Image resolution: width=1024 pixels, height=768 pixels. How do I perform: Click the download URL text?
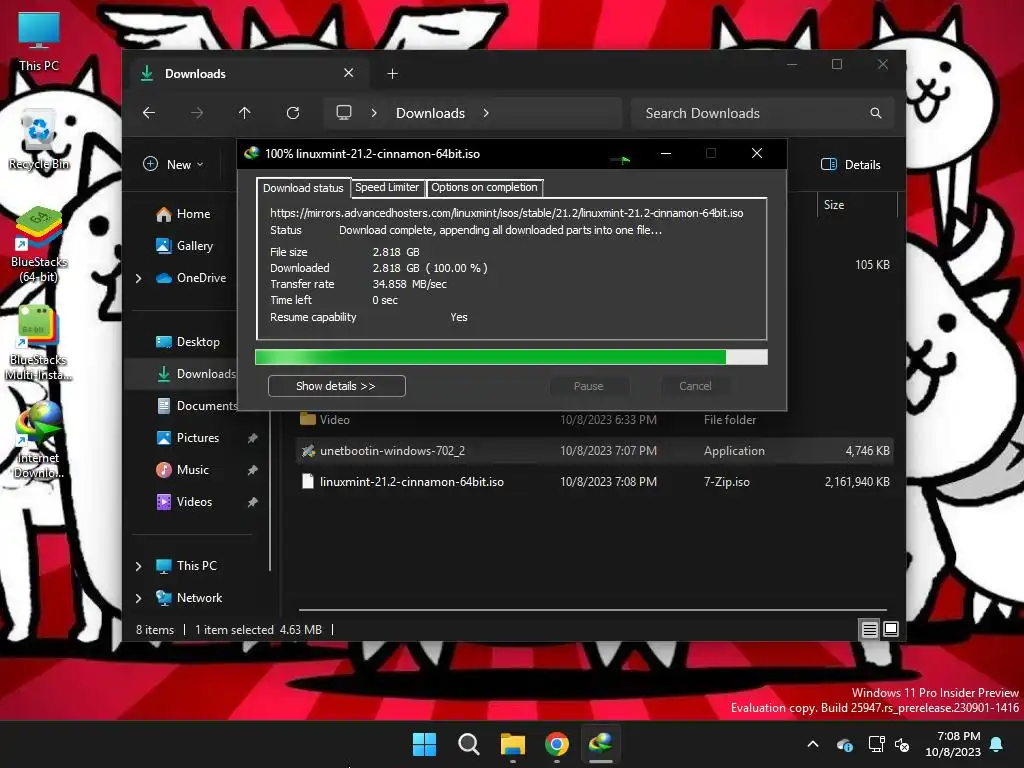507,213
